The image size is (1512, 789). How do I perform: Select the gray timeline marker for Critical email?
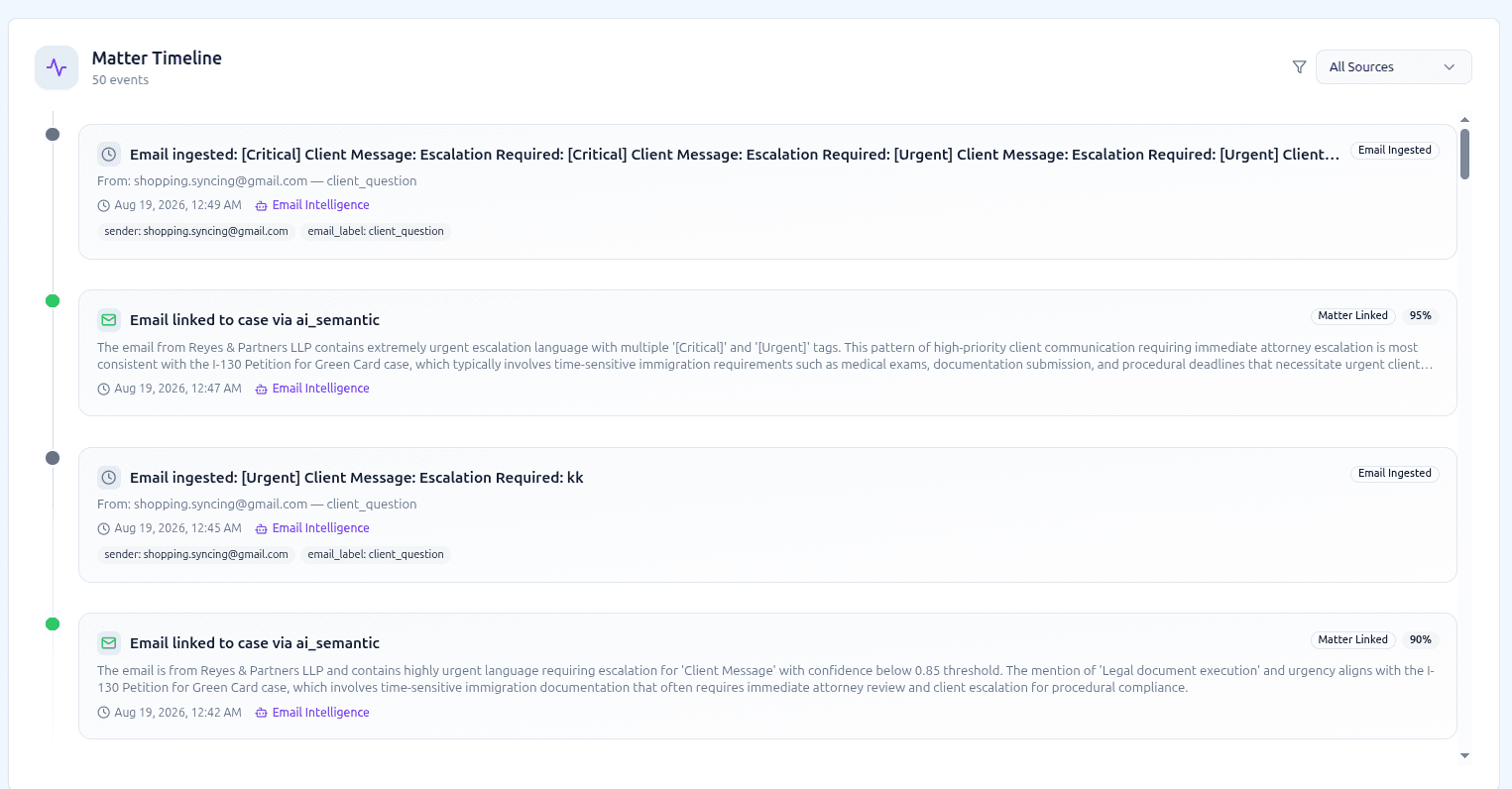pos(53,134)
